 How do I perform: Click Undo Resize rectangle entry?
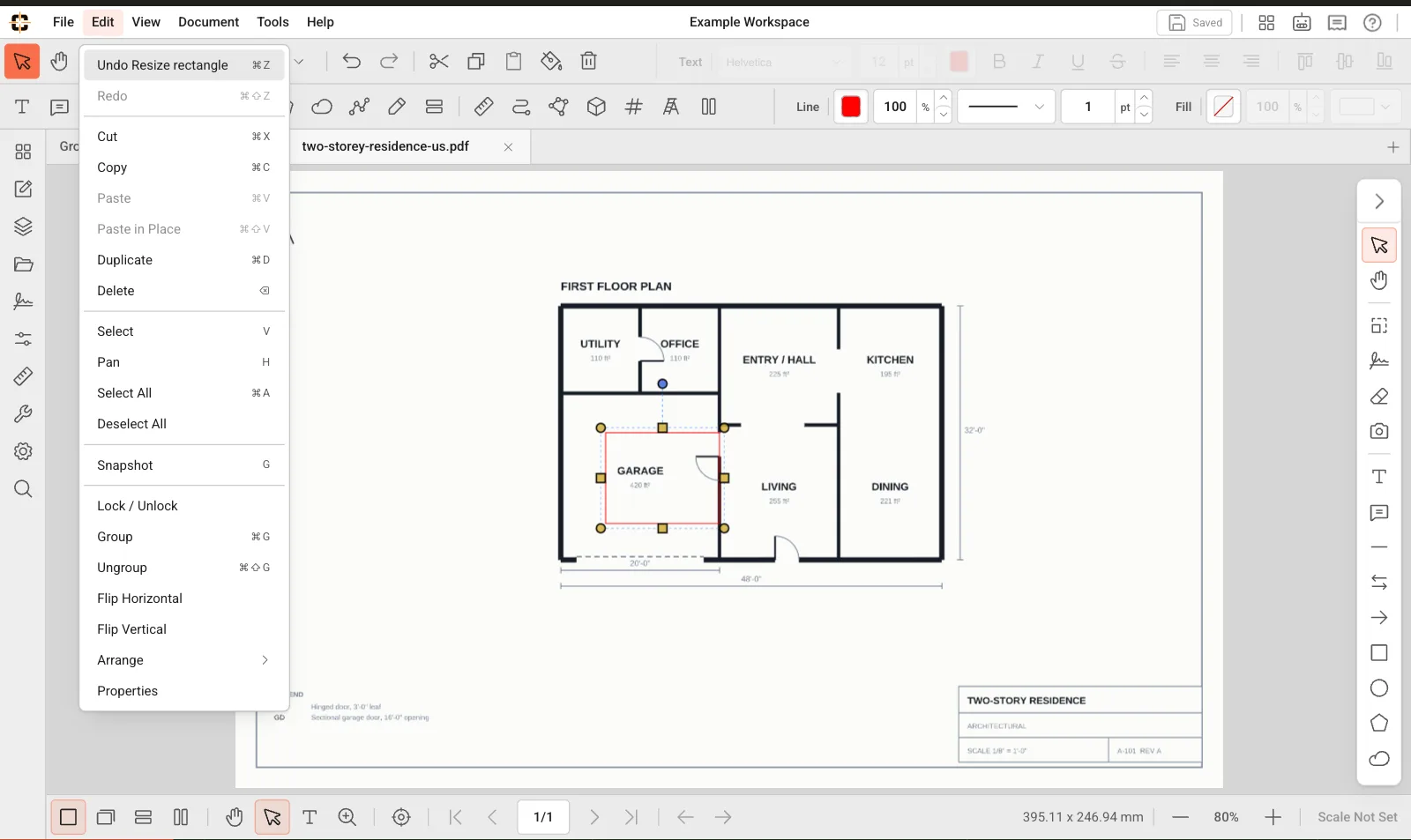(183, 64)
